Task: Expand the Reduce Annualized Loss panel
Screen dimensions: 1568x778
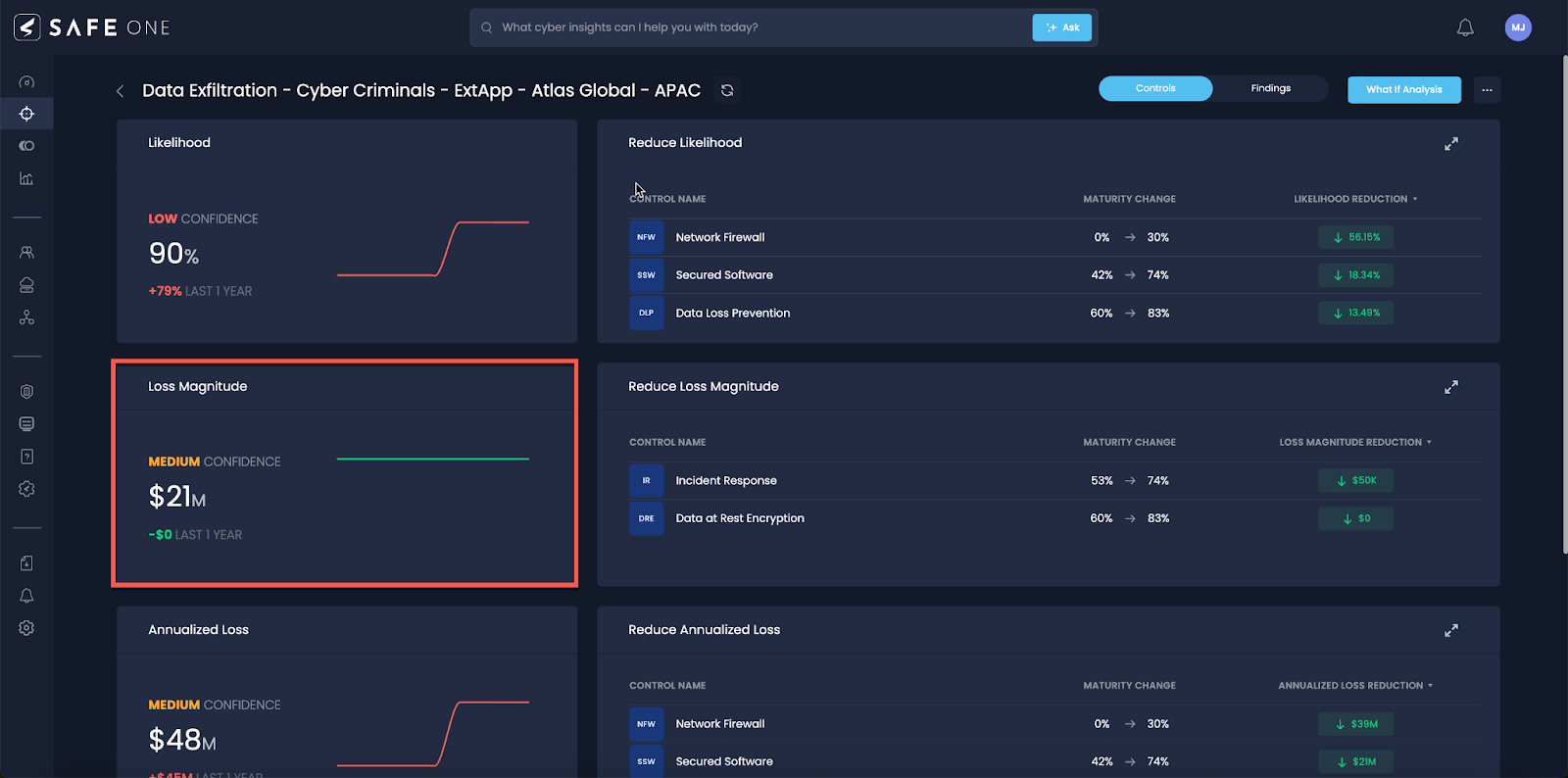Action: click(1451, 630)
